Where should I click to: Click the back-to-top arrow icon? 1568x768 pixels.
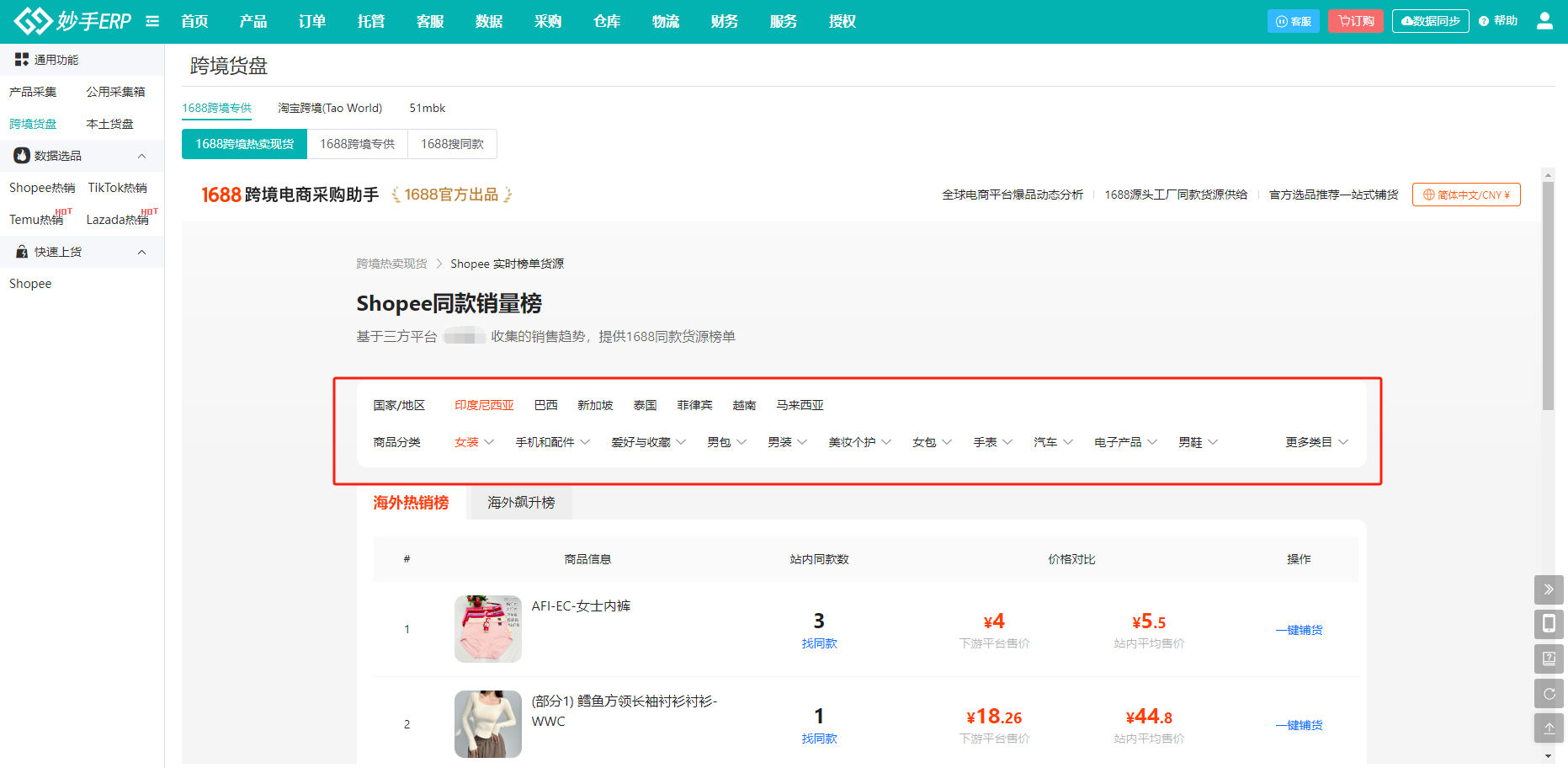(x=1549, y=728)
